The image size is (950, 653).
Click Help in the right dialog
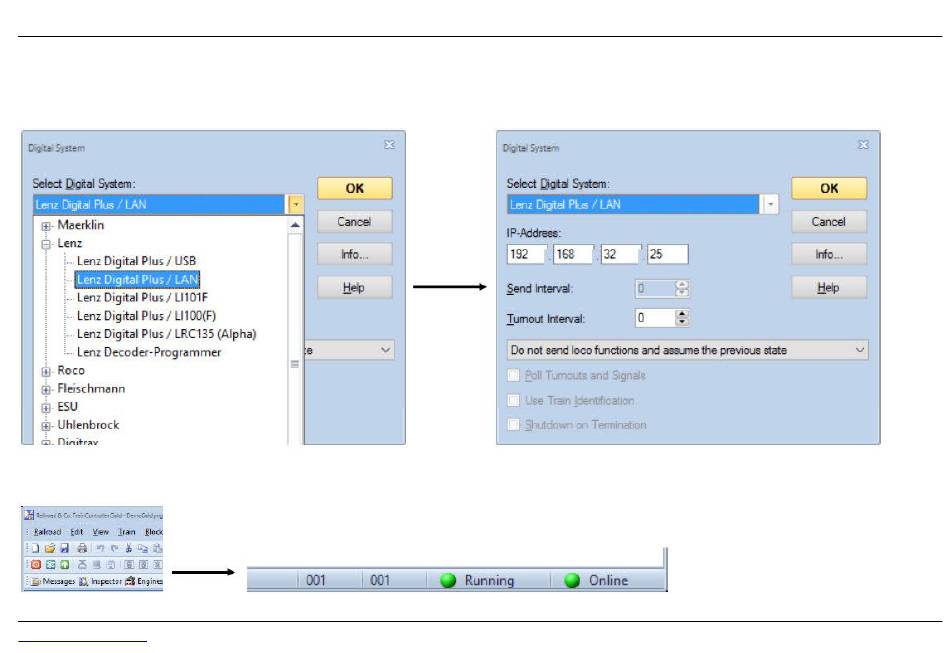pos(829,287)
